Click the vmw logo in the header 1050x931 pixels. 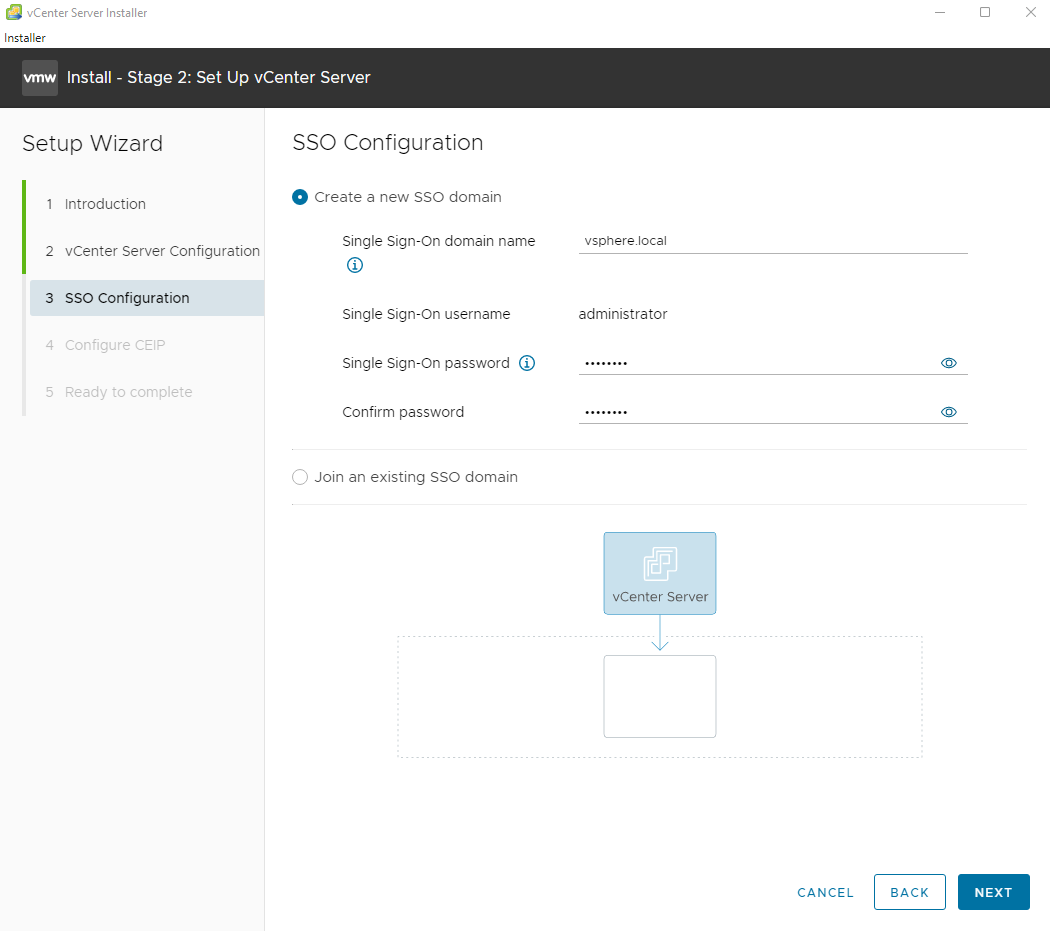40,78
